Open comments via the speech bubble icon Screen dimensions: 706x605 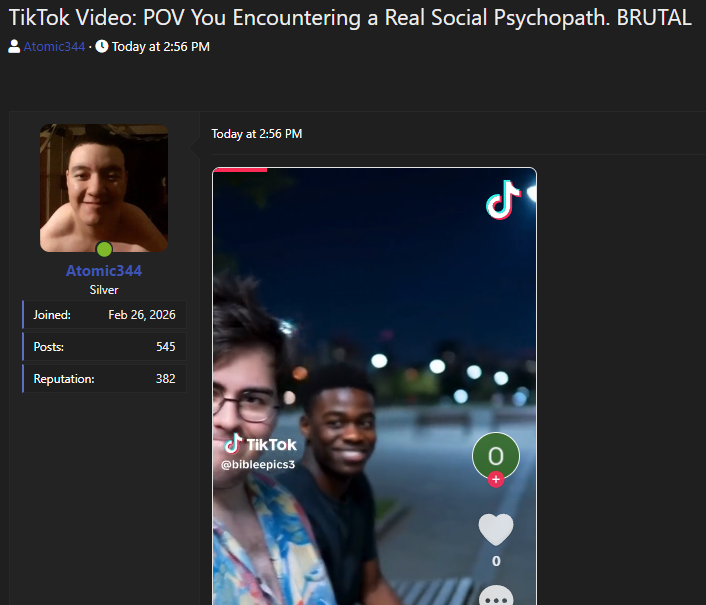[496, 597]
